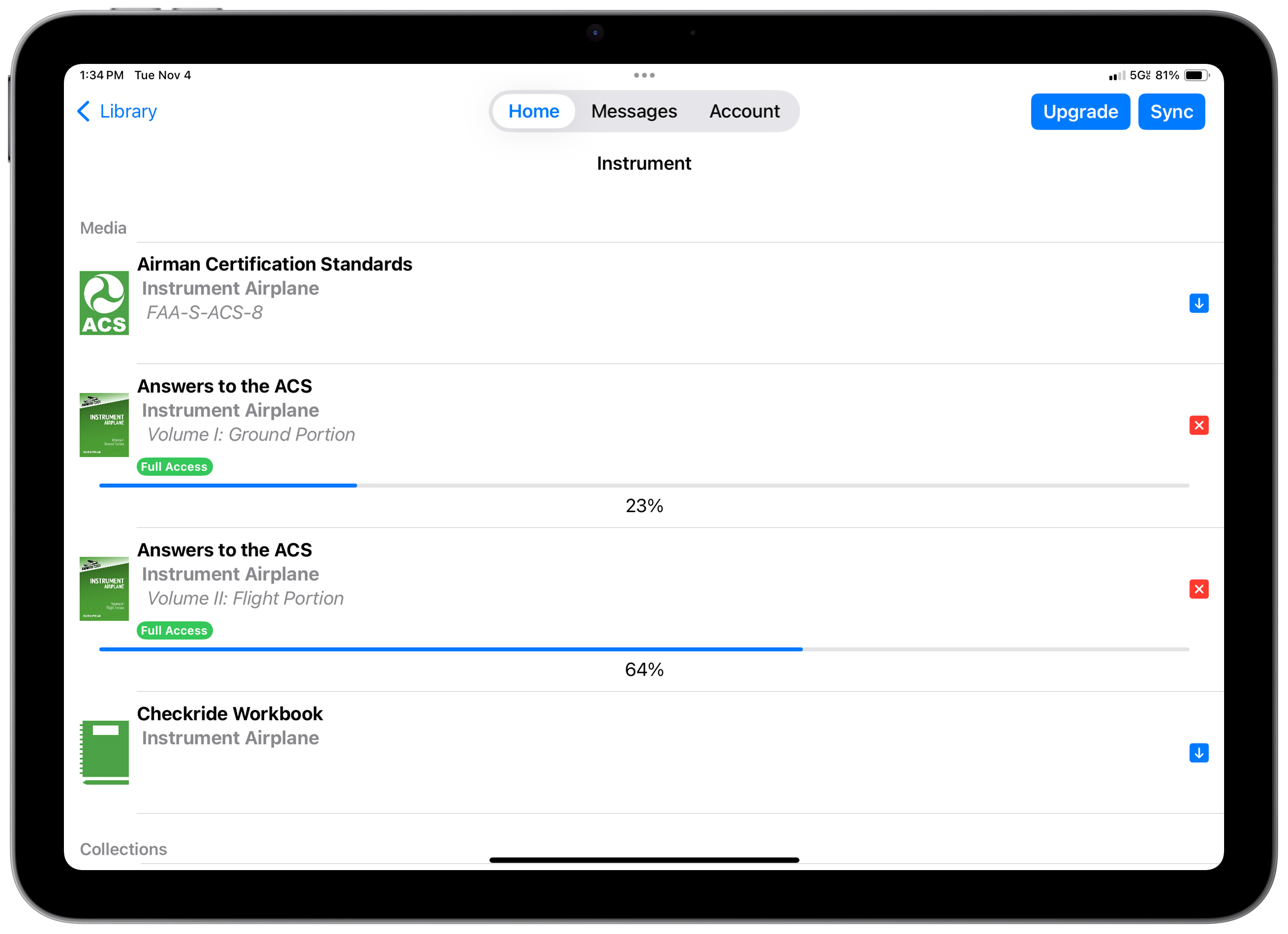Tap the Volume I Ground Portion cover image
Screen dimensions: 1288x934
coord(104,425)
